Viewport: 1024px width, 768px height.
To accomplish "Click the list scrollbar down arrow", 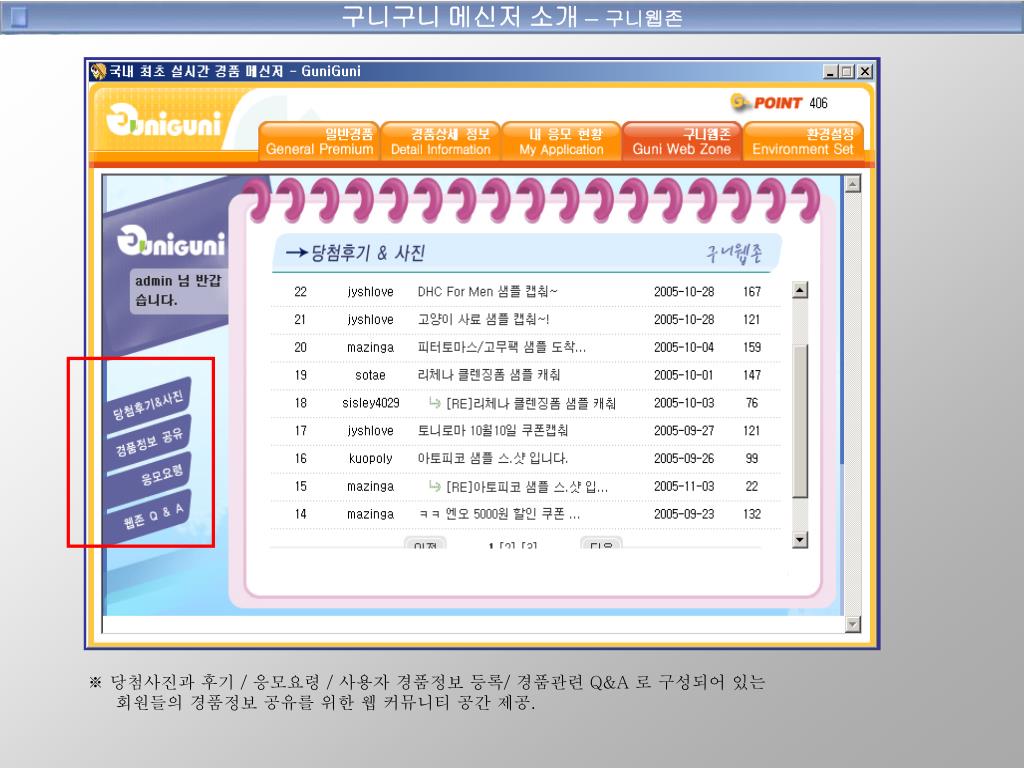I will coord(800,539).
